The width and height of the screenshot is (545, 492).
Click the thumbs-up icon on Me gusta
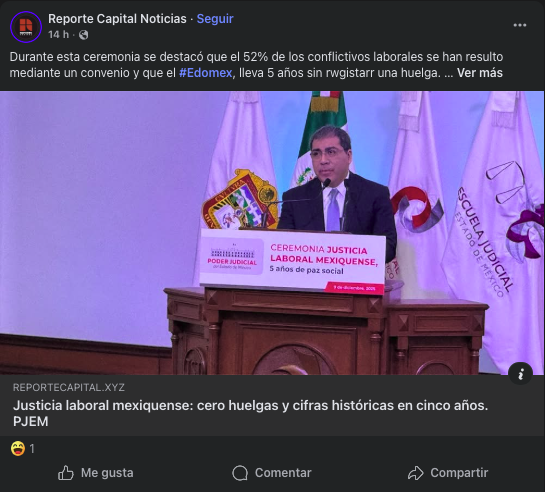pyautogui.click(x=66, y=473)
